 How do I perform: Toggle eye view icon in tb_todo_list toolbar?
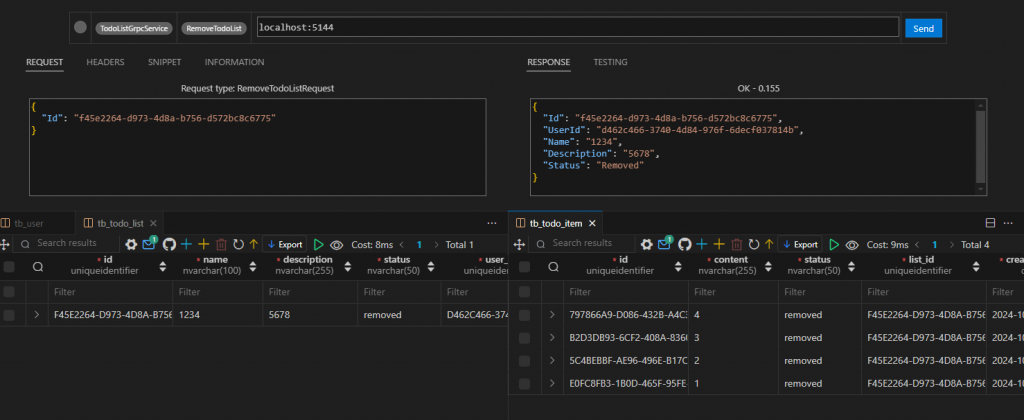[336, 244]
